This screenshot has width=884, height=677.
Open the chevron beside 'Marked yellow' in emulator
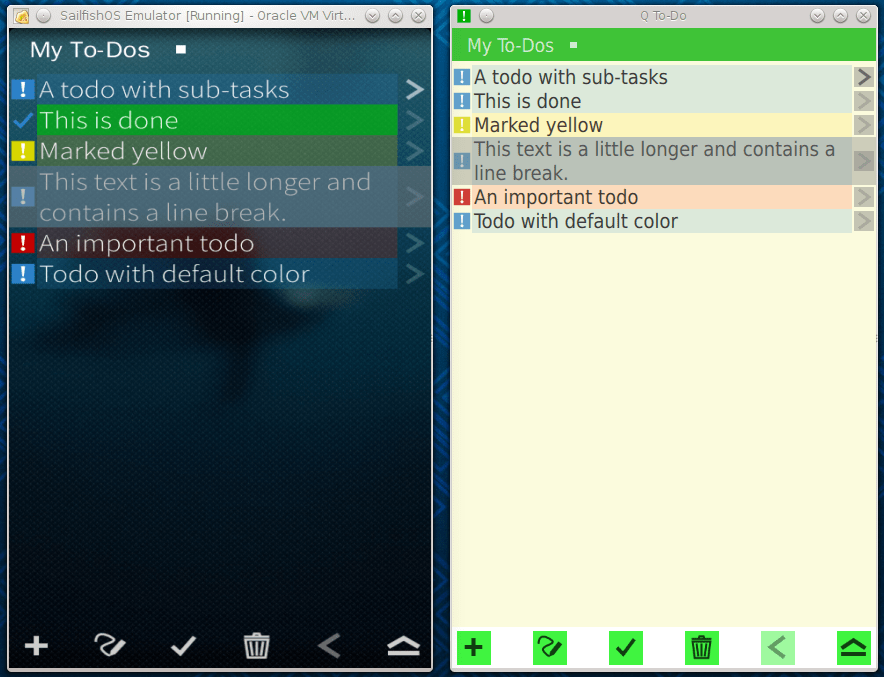coord(414,151)
